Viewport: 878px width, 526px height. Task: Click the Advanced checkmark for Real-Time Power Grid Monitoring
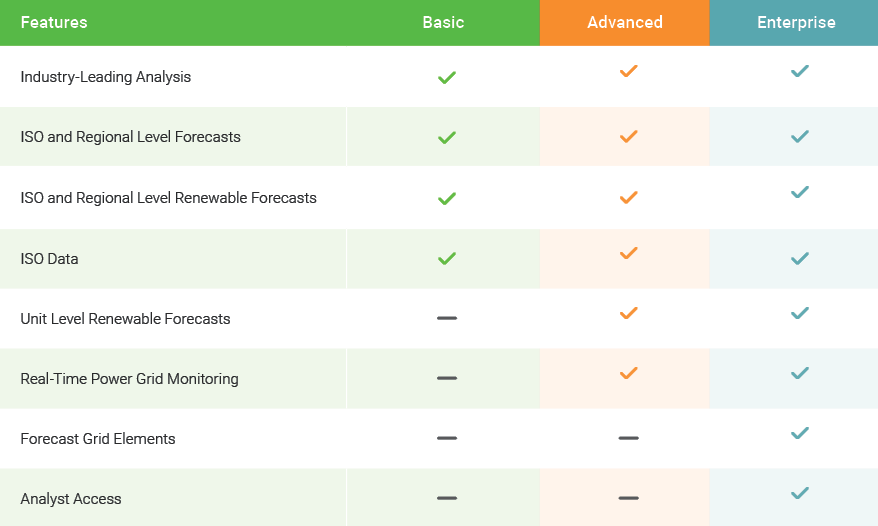click(628, 373)
